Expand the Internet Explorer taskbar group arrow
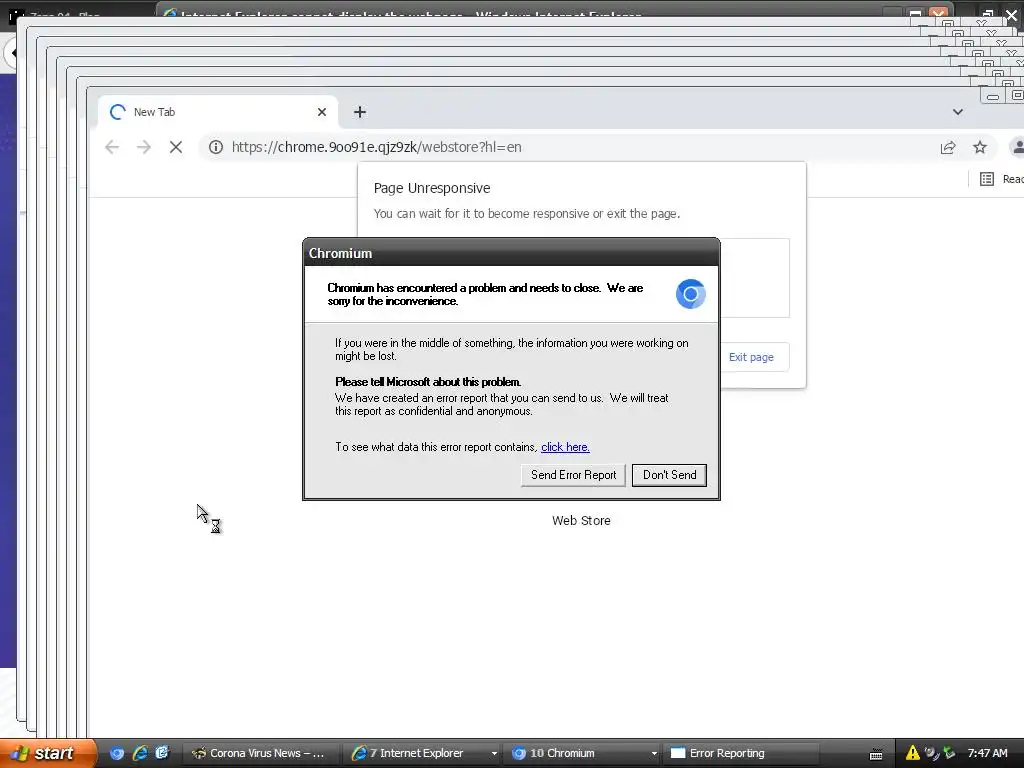This screenshot has height=768, width=1024. click(x=494, y=754)
